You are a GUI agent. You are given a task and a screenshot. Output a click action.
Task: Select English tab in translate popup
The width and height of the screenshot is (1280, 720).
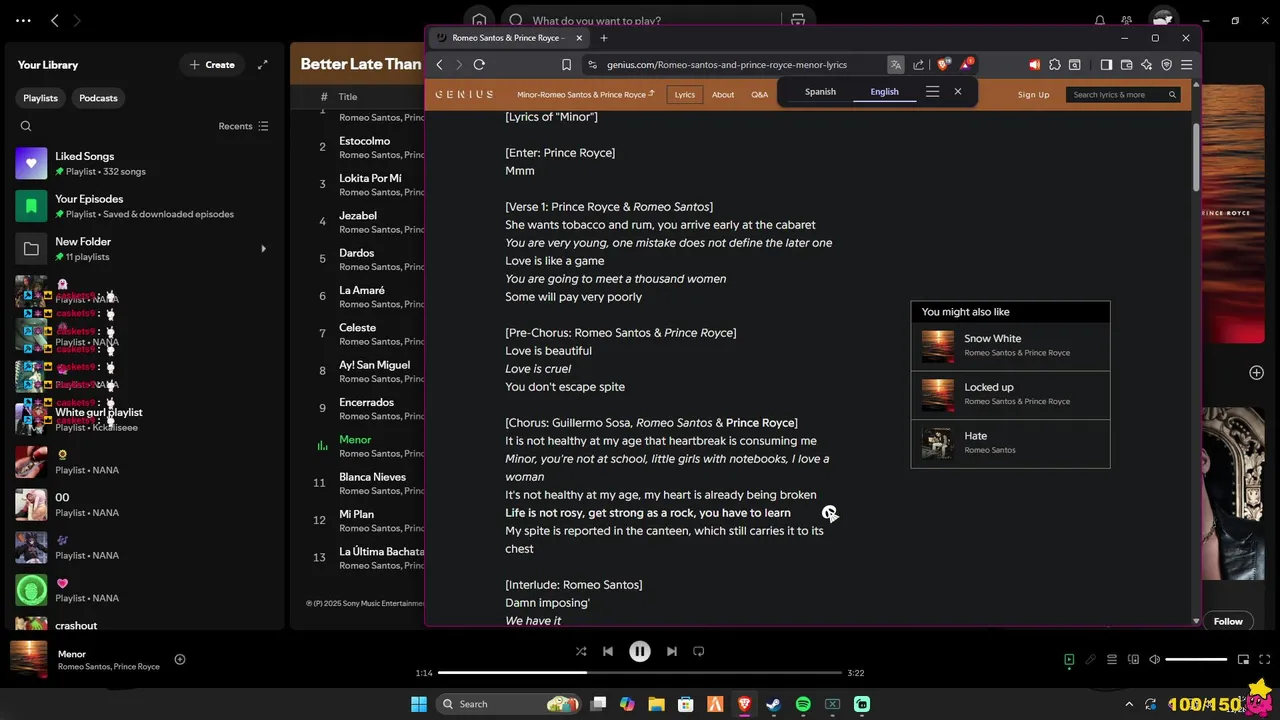point(884,92)
